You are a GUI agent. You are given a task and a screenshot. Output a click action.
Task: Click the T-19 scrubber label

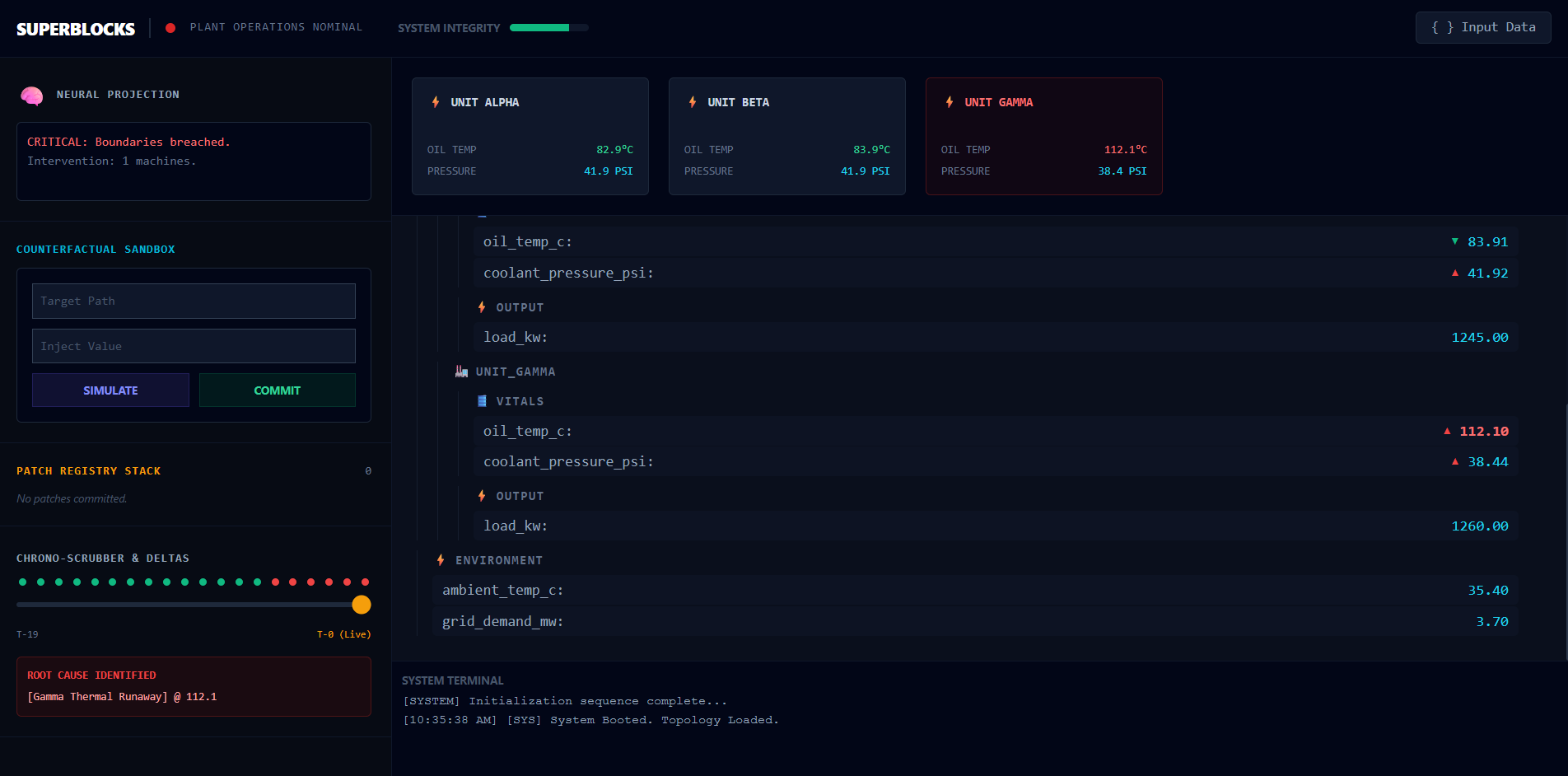(27, 634)
